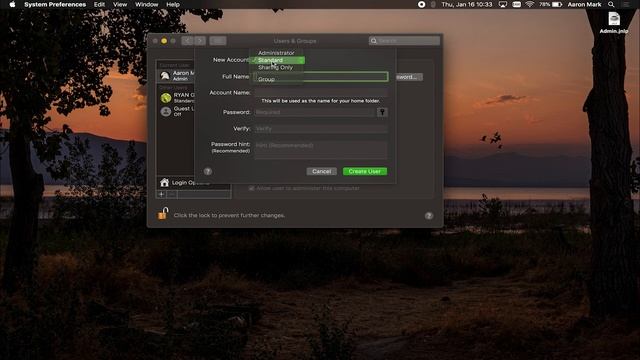The image size is (640, 360).
Task: Open Login Options house icon
Action: (x=164, y=182)
